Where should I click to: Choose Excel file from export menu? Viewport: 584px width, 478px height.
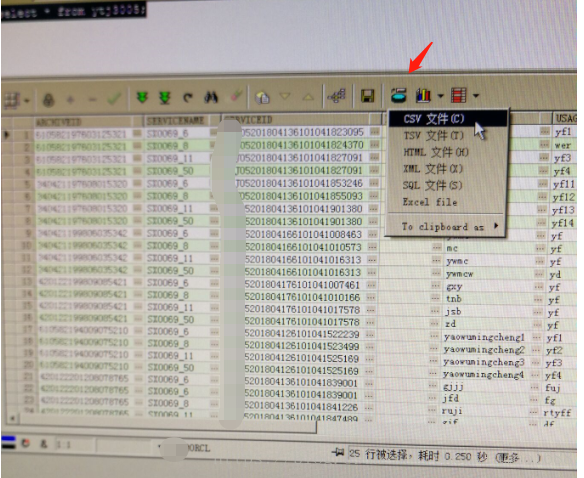tap(447, 202)
